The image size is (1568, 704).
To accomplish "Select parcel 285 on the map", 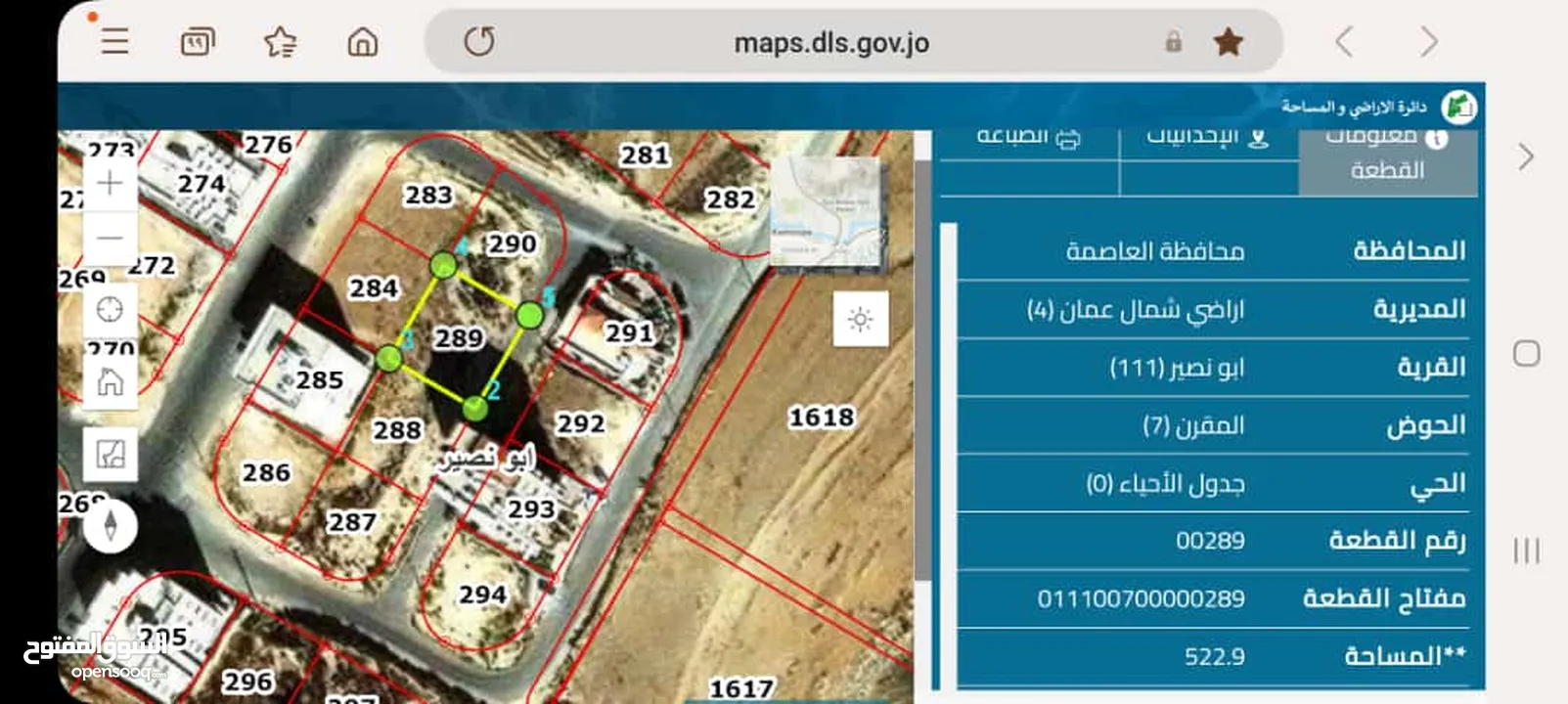I will pos(320,379).
